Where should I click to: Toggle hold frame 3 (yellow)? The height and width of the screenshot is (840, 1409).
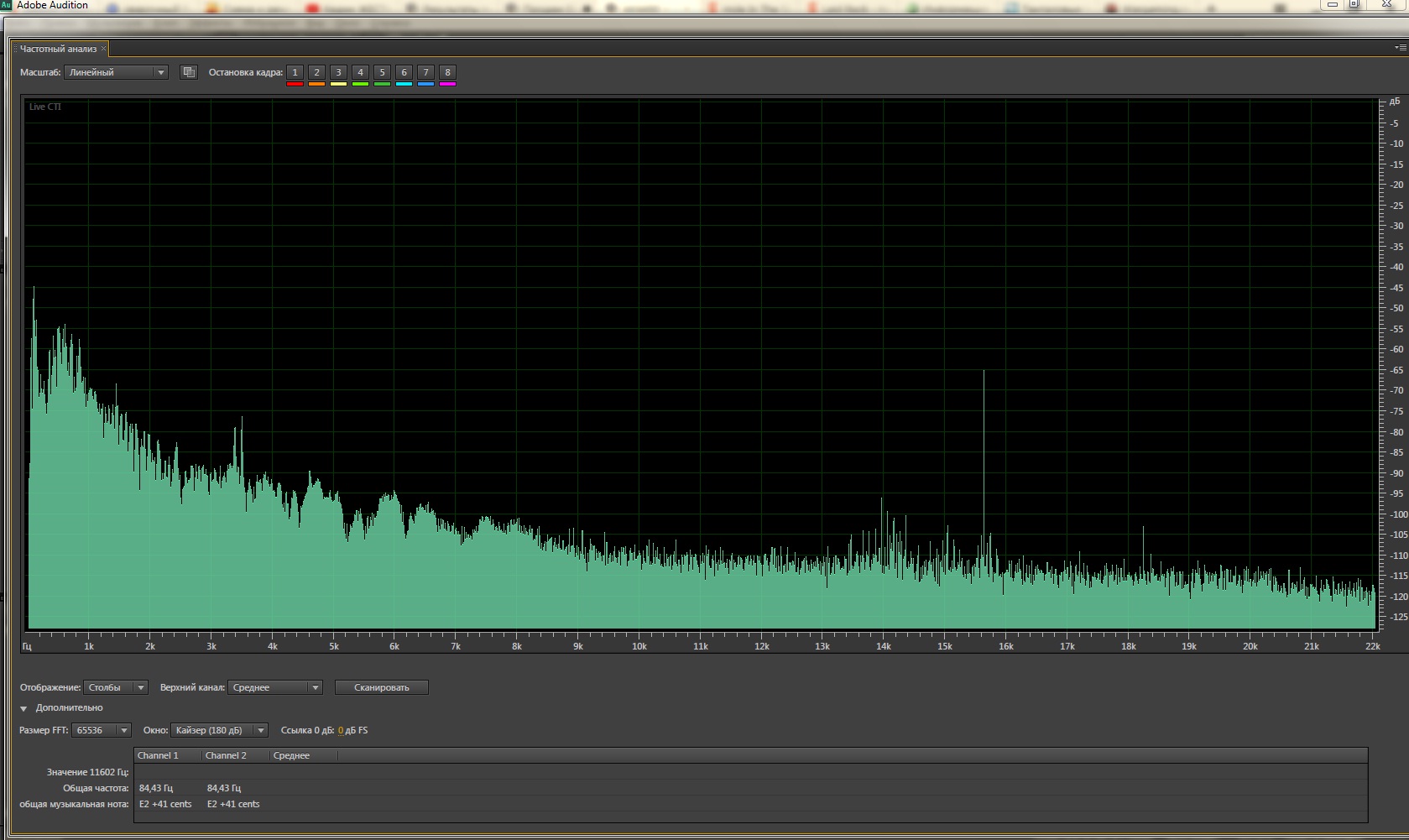pos(338,72)
